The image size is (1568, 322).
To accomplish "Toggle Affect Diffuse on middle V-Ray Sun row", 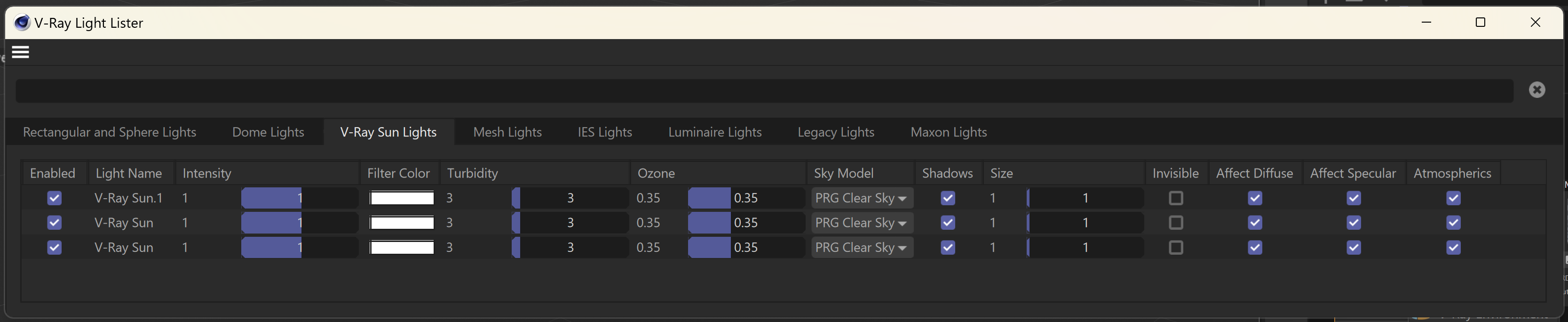I will pyautogui.click(x=1254, y=223).
